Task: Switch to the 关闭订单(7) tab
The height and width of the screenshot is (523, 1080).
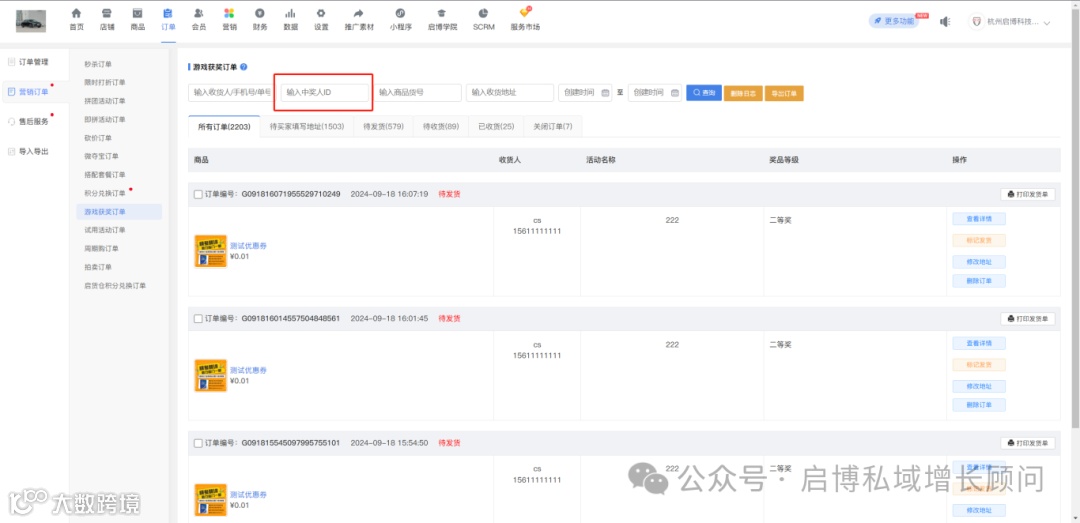Action: click(553, 127)
